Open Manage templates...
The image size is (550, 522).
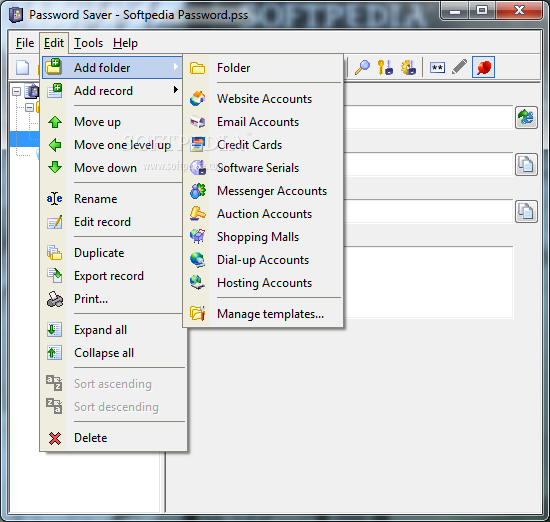pyautogui.click(x=263, y=314)
